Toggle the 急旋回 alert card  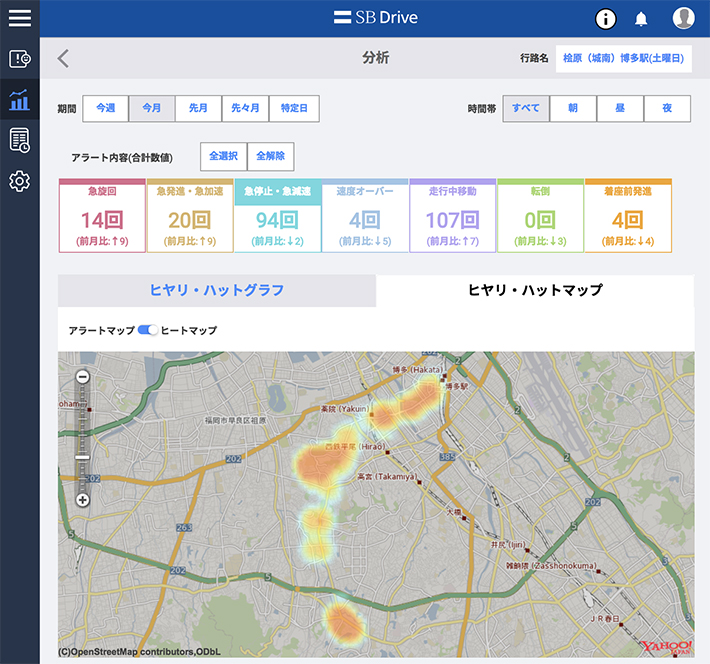[101, 216]
